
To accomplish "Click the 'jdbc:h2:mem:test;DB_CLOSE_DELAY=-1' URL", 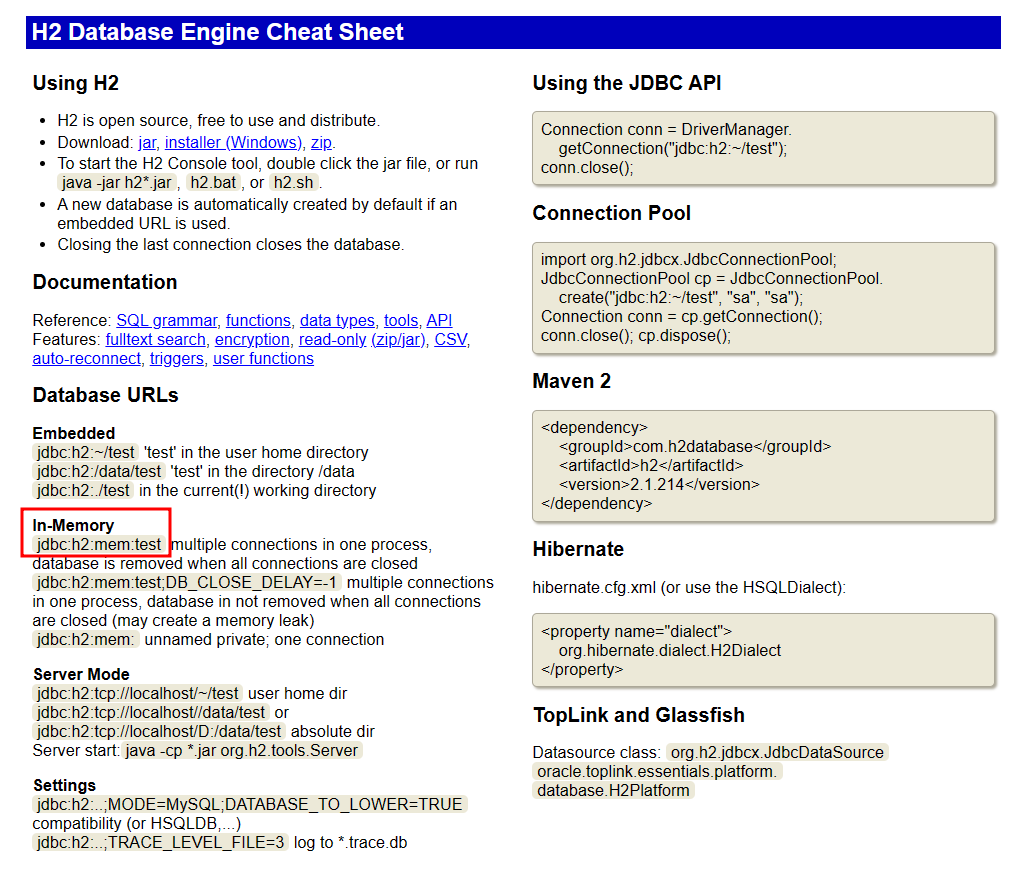I will click(x=187, y=583).
